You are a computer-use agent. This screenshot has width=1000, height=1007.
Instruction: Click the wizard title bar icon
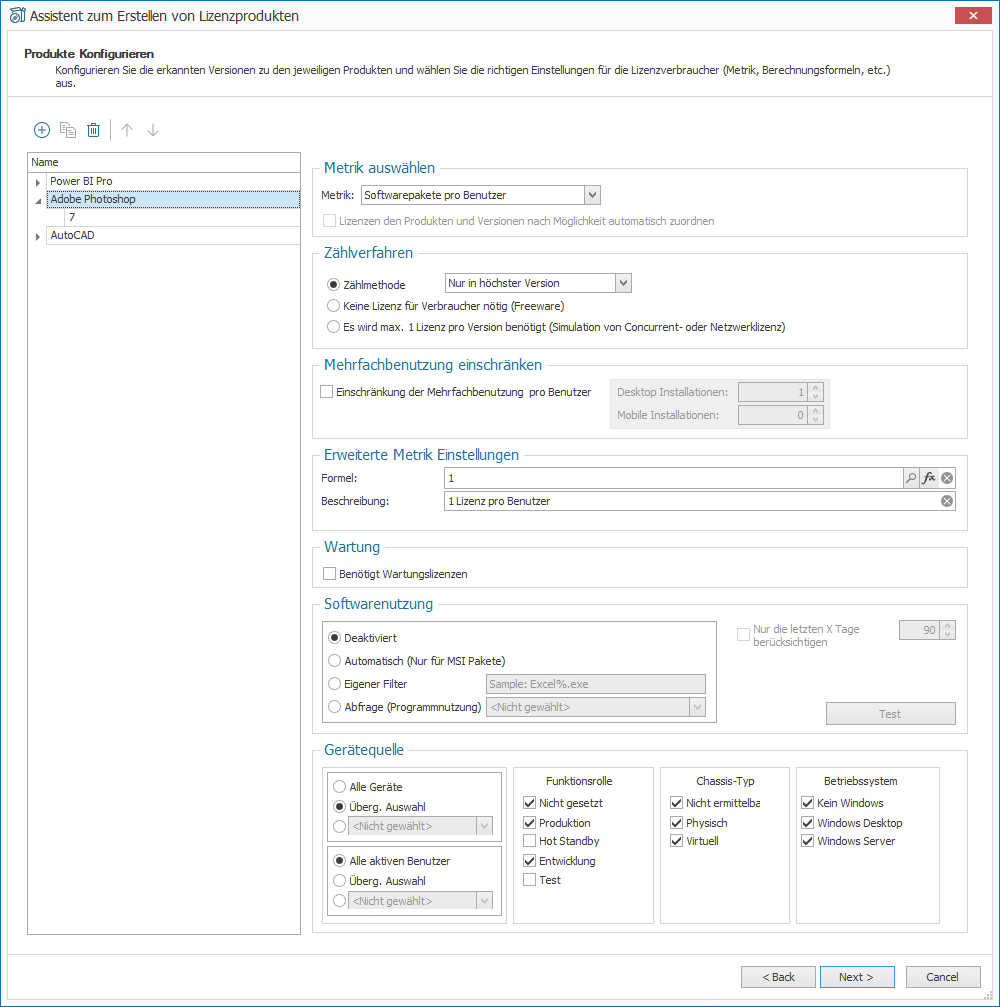pyautogui.click(x=18, y=15)
